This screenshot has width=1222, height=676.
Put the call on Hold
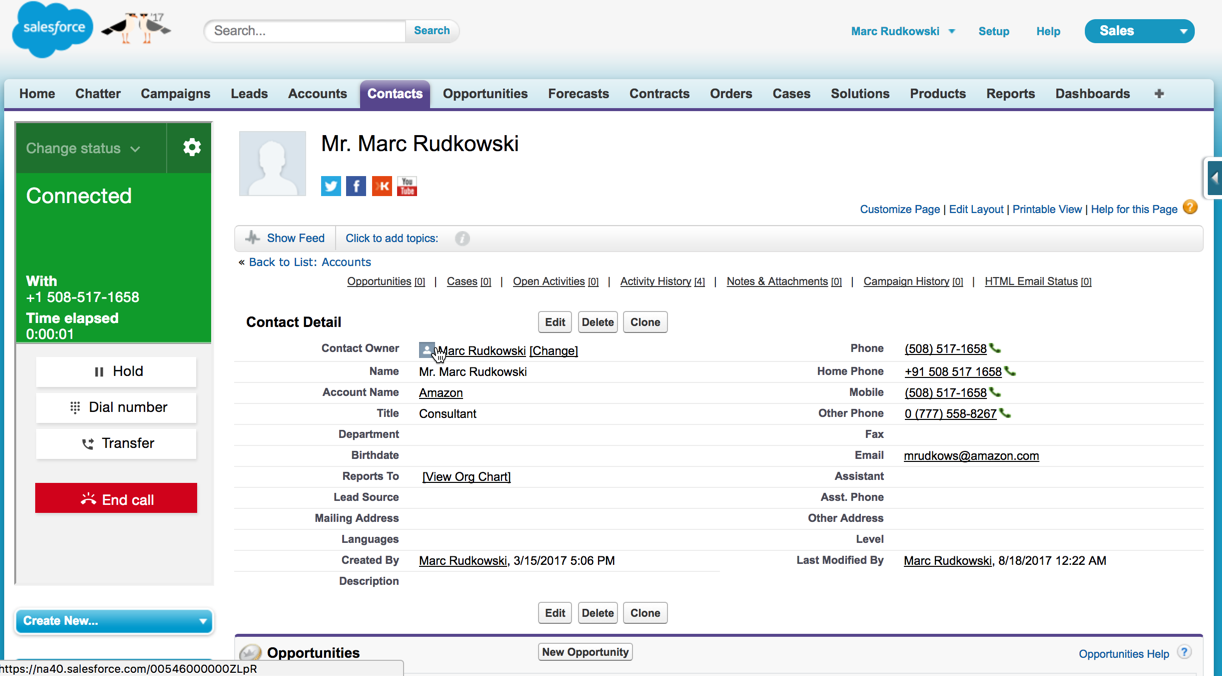click(x=116, y=371)
